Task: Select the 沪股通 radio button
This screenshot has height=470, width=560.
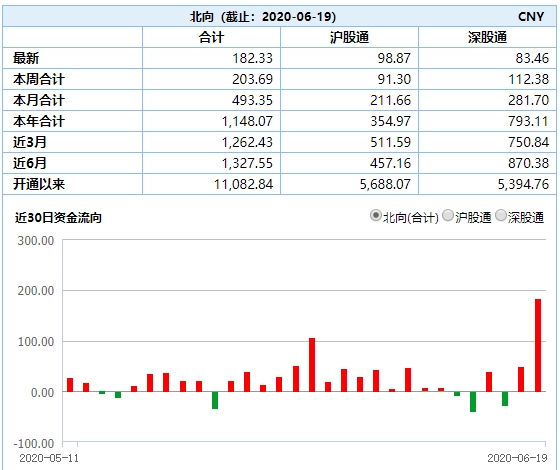Action: point(448,215)
